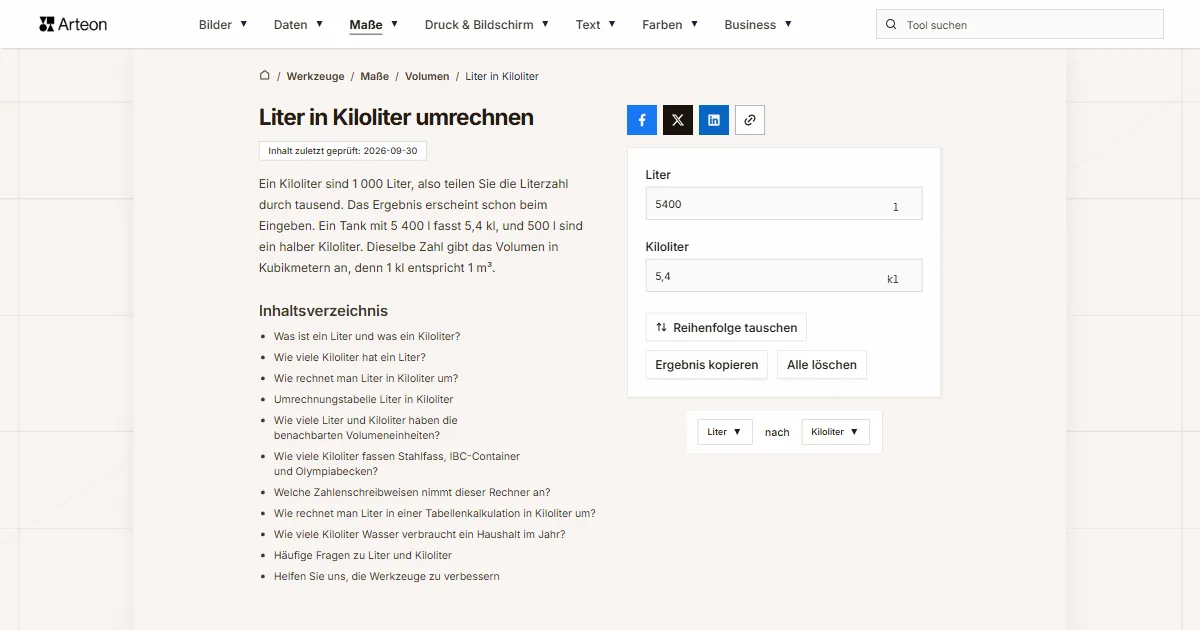1200x630 pixels.
Task: Jump to Was ist ein Liter section
Action: 367,336
